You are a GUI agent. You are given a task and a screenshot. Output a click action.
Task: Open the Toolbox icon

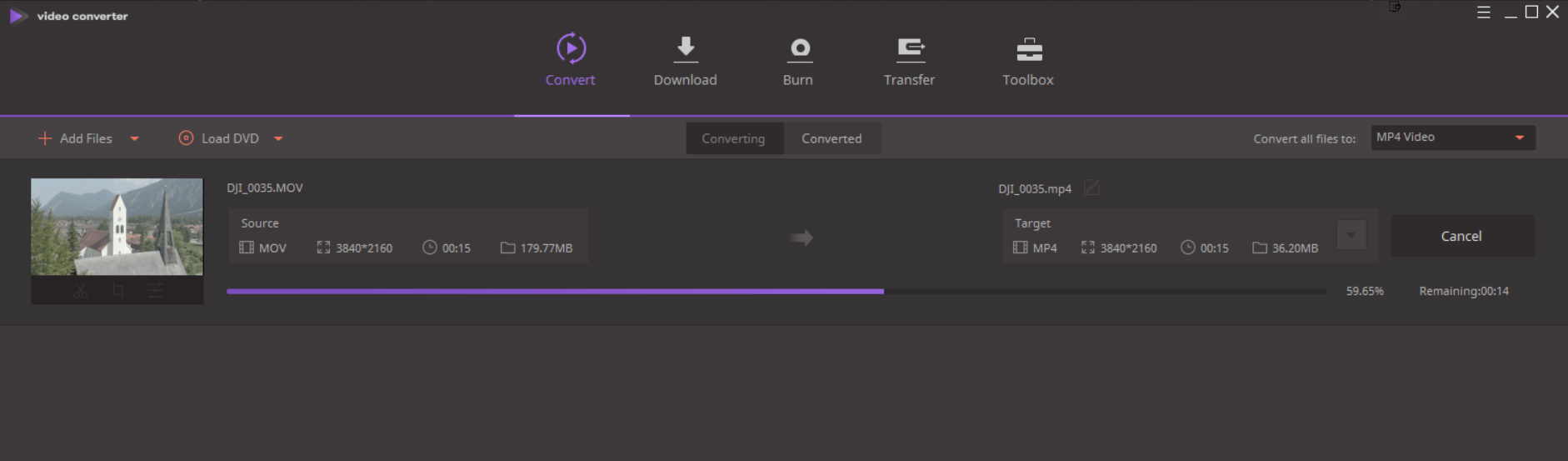tap(1029, 49)
